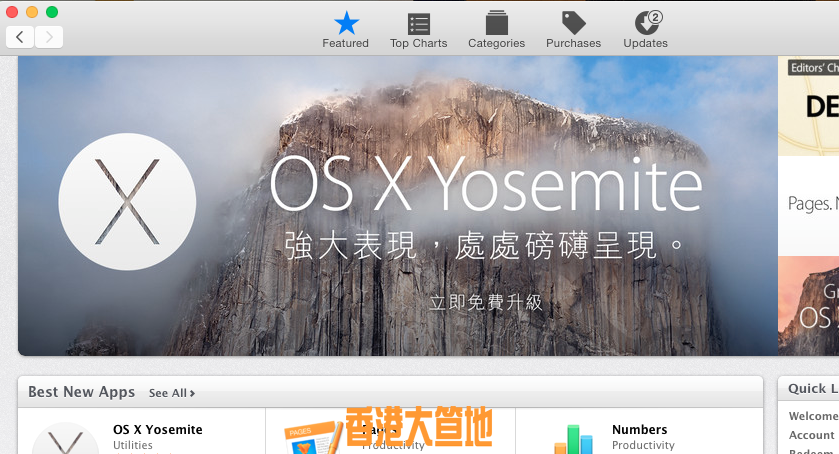This screenshot has width=839, height=454.
Task: Click the round X logo in Yosemite banner
Action: [127, 201]
